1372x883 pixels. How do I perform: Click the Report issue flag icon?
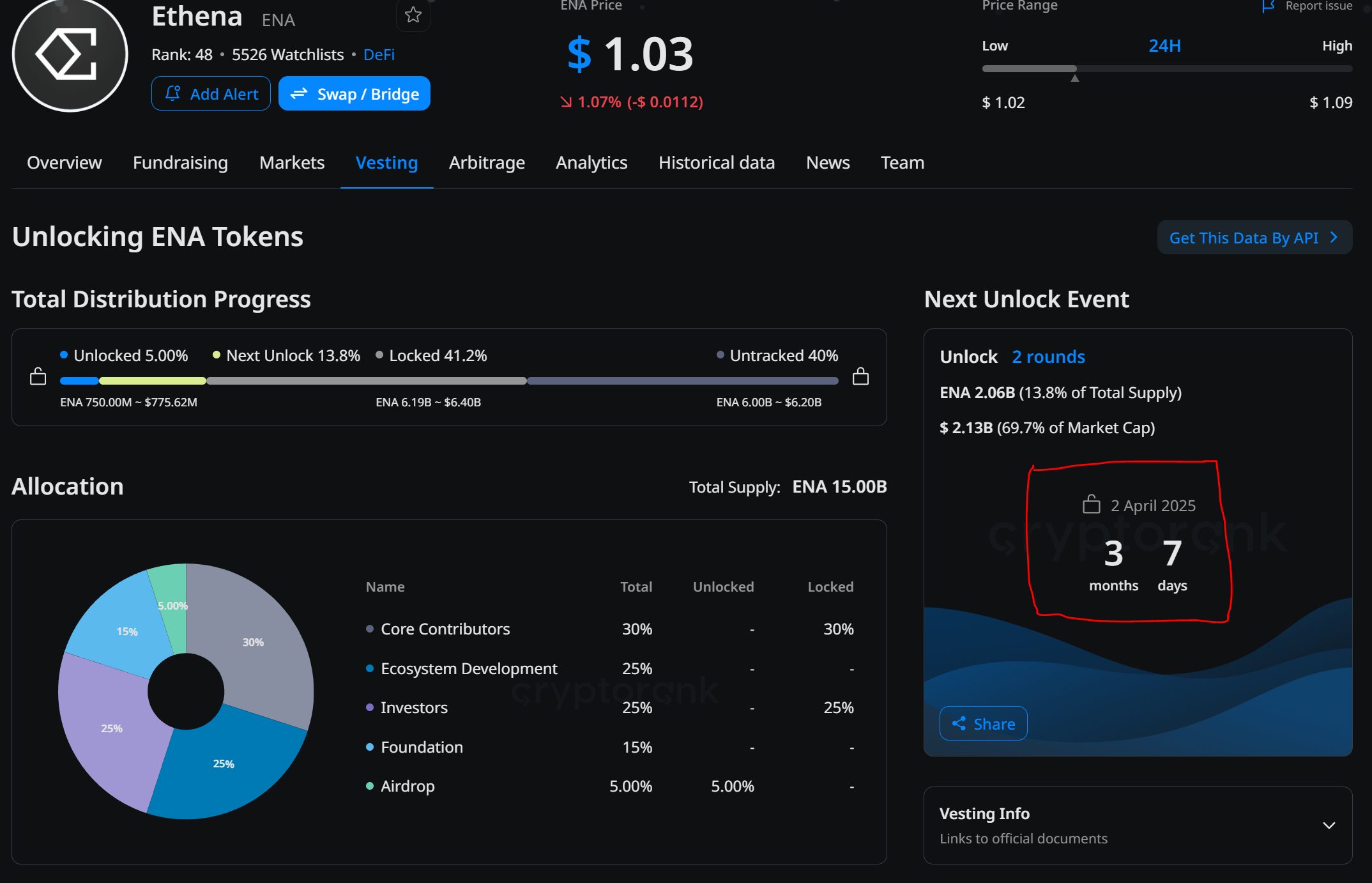point(1269,6)
